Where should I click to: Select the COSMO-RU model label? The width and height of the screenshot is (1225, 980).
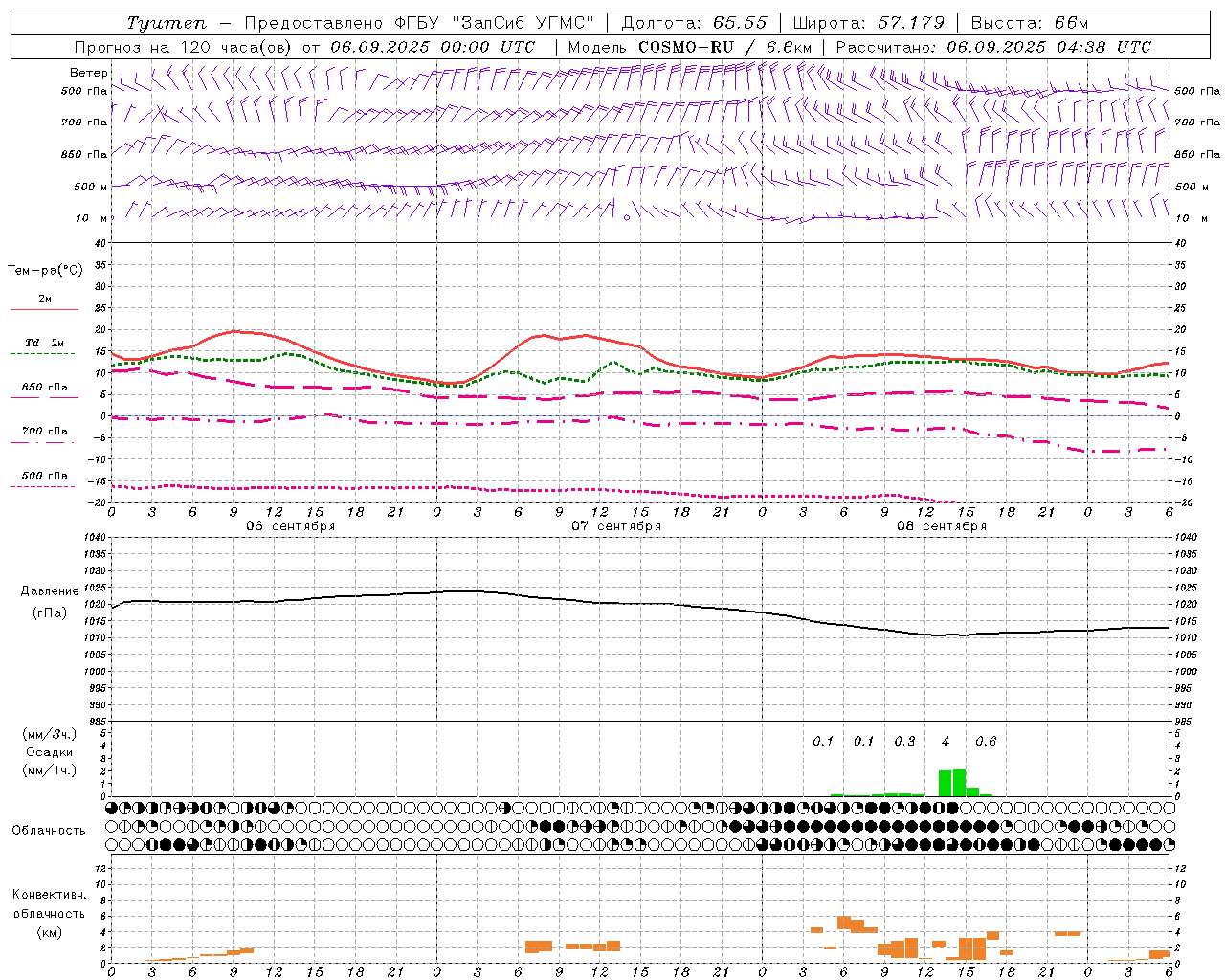pos(686,47)
